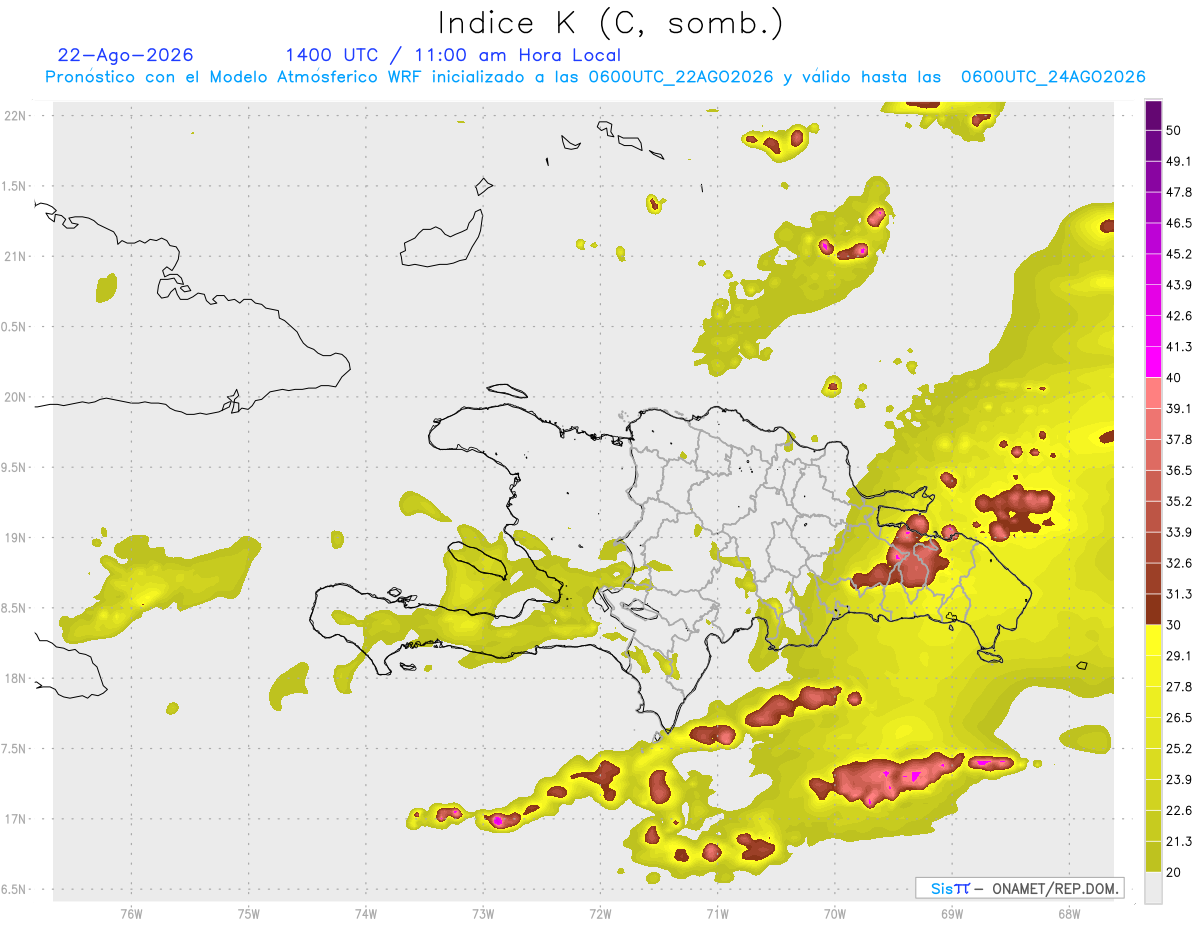Screen dimensions: 1200x927
Task: Select the legend value "23.9"
Action: pyautogui.click(x=1180, y=779)
